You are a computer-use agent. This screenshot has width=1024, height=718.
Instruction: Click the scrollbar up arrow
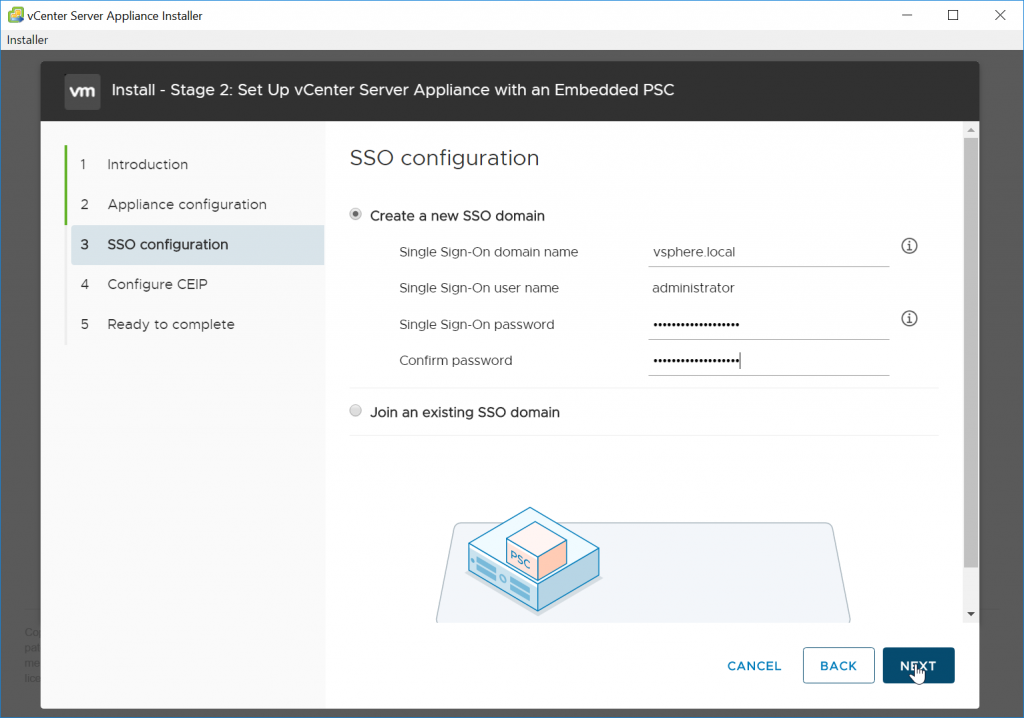(970, 130)
